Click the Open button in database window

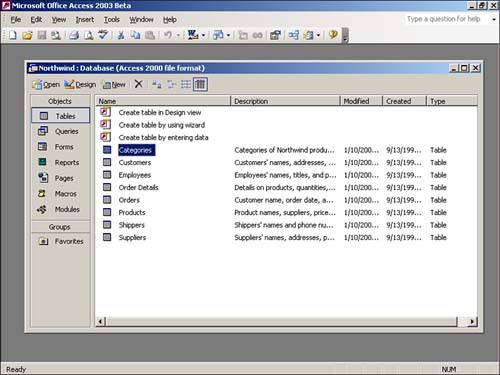46,84
